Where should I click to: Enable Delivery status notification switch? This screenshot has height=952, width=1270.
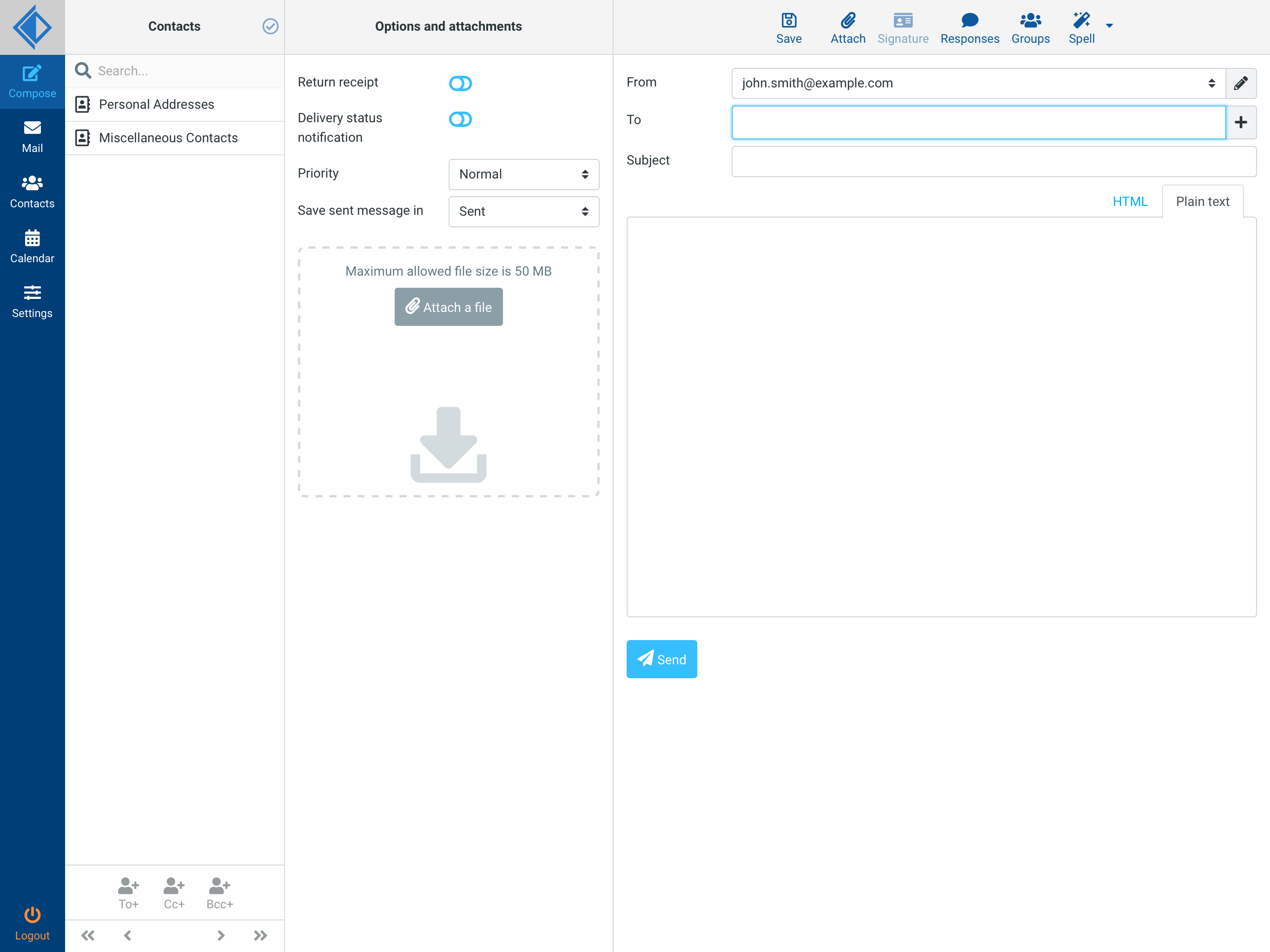coord(460,119)
